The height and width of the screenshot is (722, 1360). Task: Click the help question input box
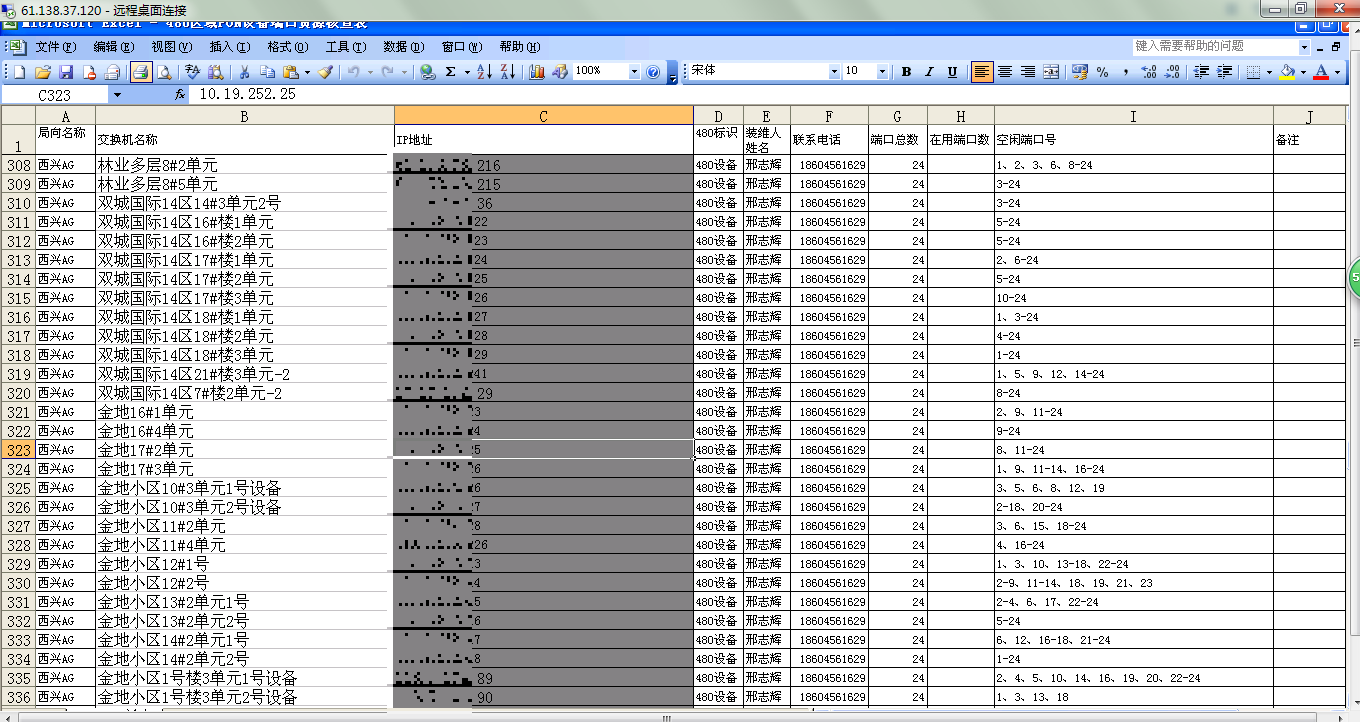(x=1215, y=46)
